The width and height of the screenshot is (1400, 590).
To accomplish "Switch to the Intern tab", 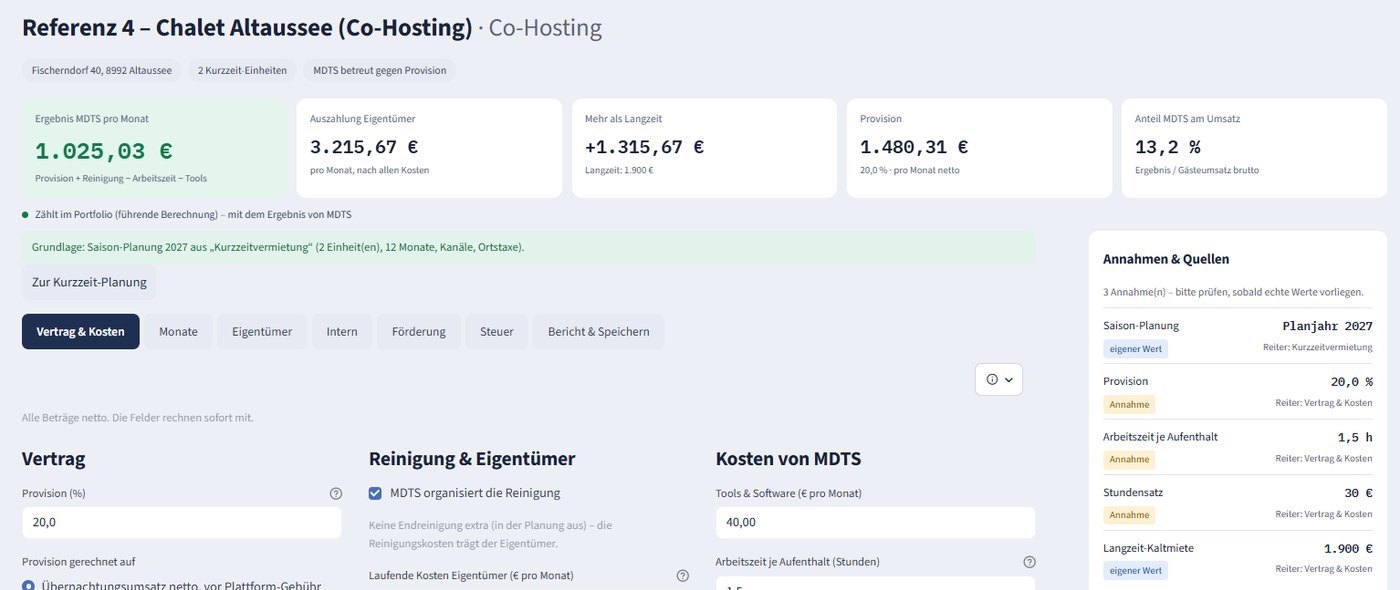I will [342, 331].
